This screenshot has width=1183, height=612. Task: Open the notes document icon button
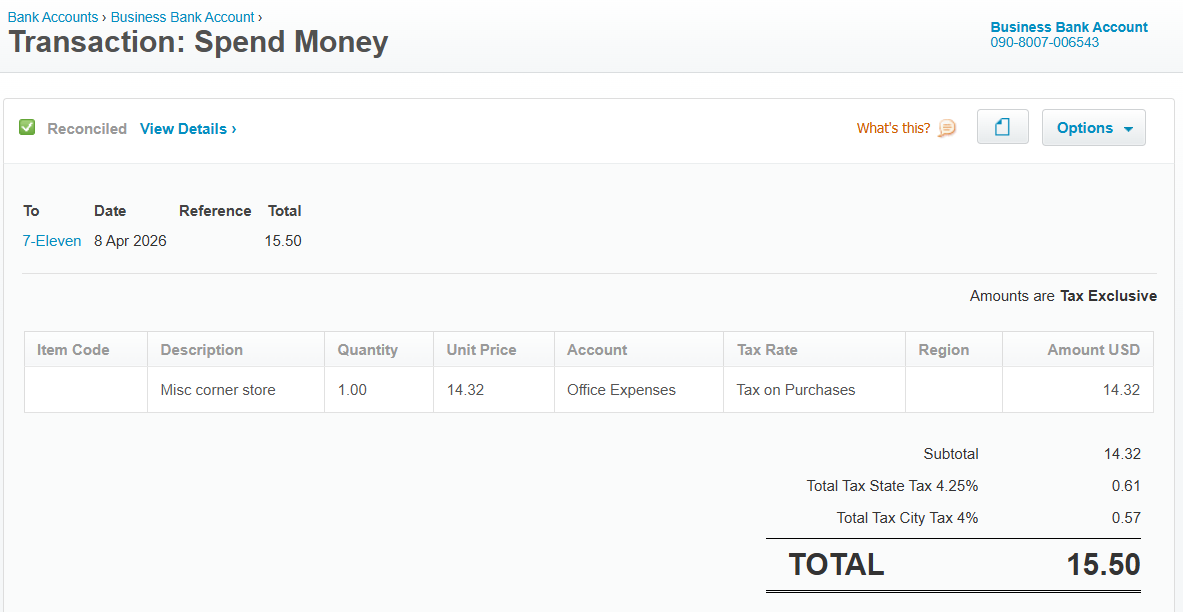coord(1003,127)
